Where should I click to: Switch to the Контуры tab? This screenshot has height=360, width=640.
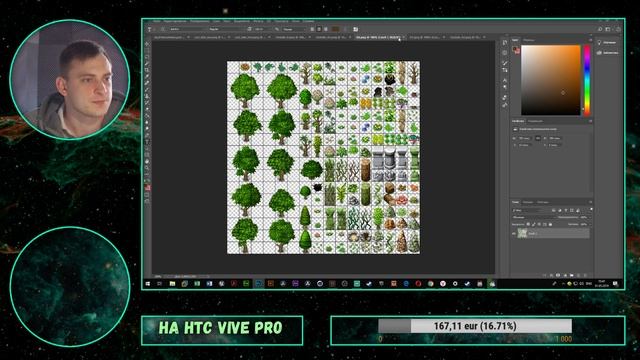[x=542, y=202]
